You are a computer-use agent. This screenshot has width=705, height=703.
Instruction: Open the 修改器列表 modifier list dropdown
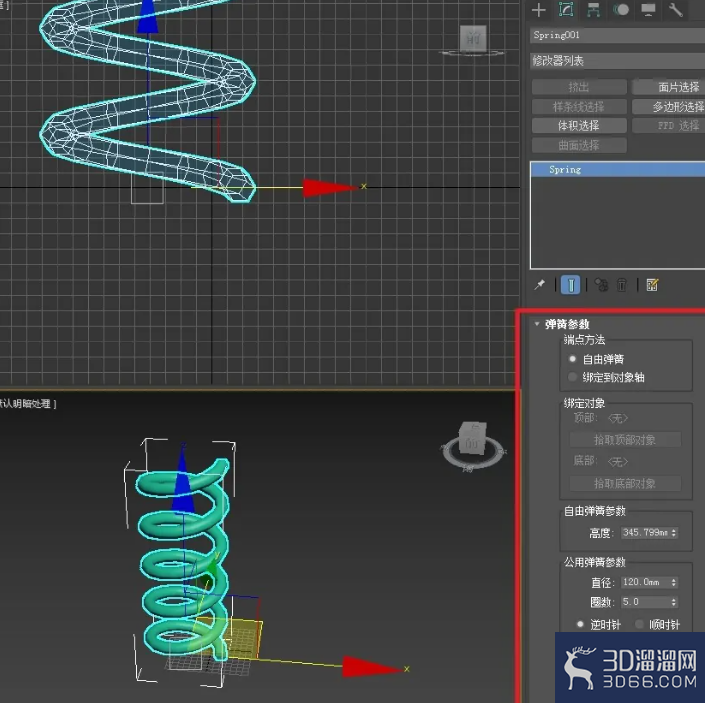click(617, 61)
